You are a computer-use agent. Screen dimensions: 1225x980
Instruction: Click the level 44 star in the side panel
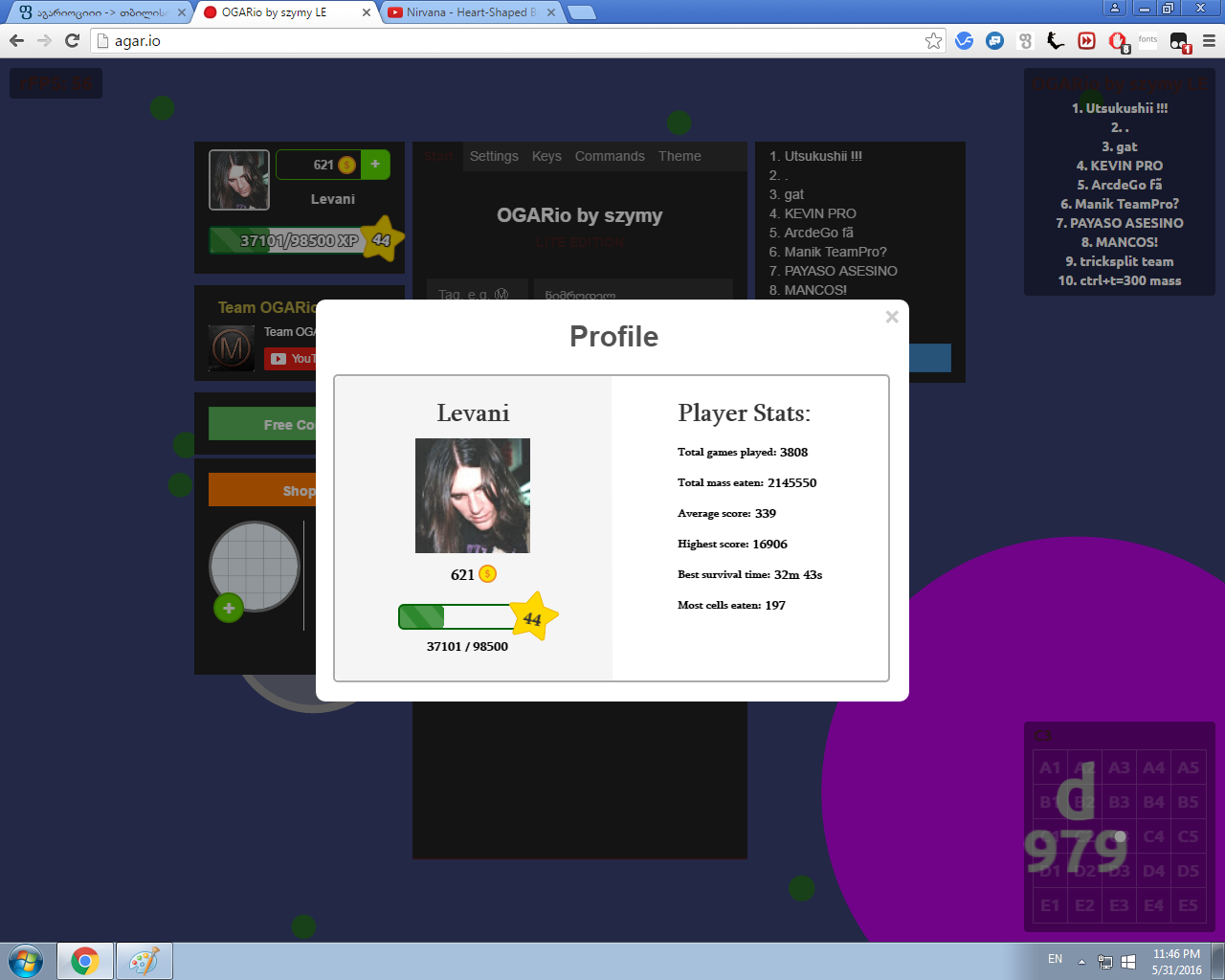[x=382, y=239]
